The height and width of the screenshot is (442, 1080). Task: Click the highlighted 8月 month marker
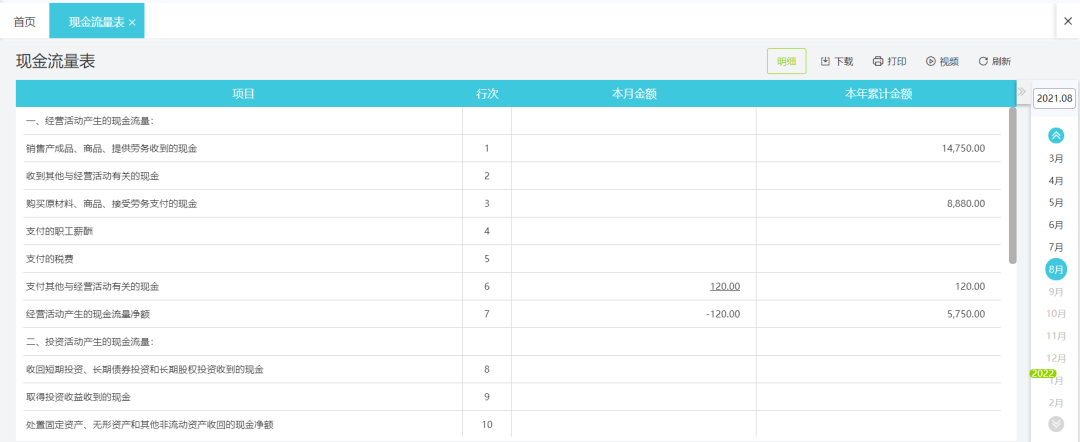coord(1056,269)
